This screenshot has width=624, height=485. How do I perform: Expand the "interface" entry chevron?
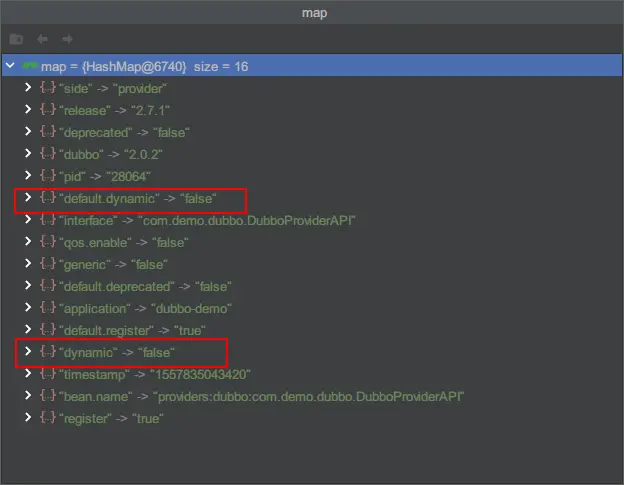(28, 220)
